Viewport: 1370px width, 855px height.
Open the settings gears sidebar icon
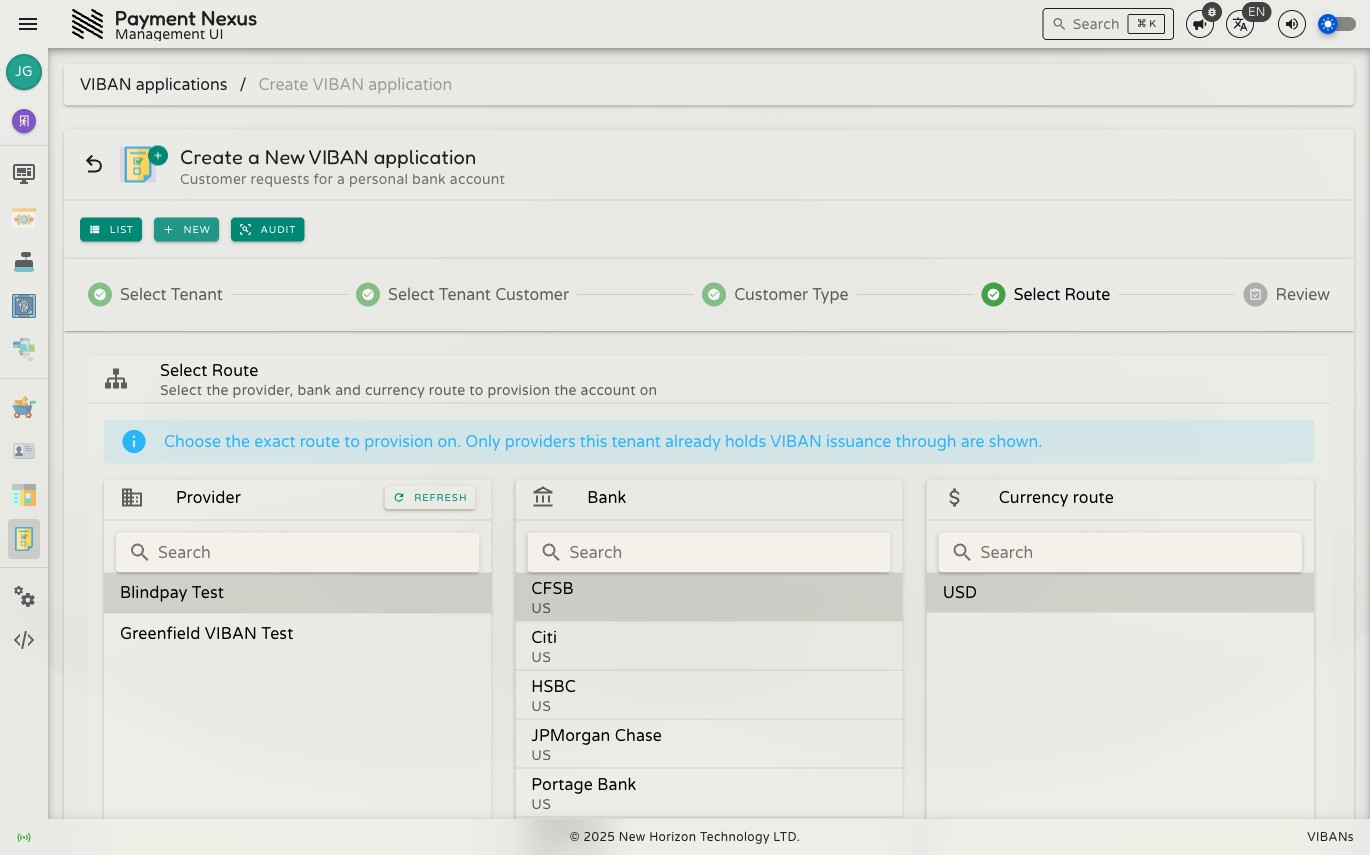pos(24,597)
